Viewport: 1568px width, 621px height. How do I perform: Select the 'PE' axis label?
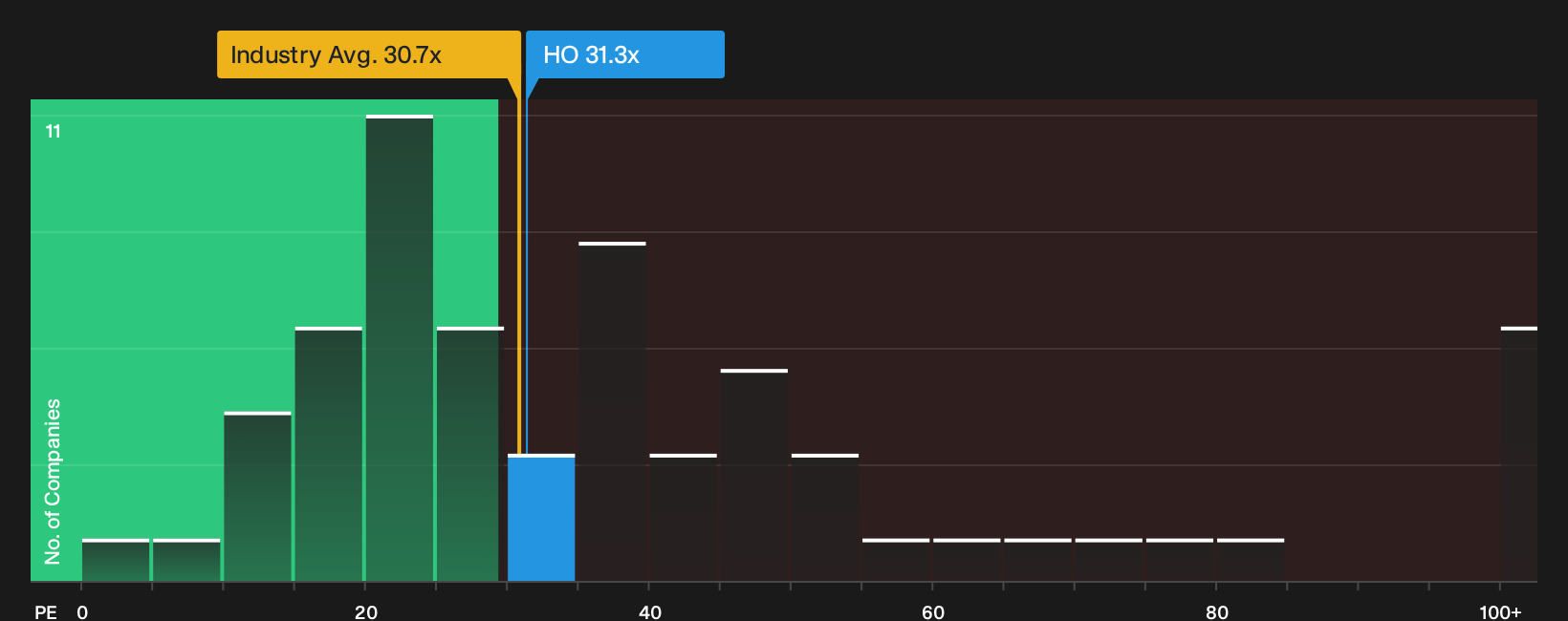click(46, 611)
